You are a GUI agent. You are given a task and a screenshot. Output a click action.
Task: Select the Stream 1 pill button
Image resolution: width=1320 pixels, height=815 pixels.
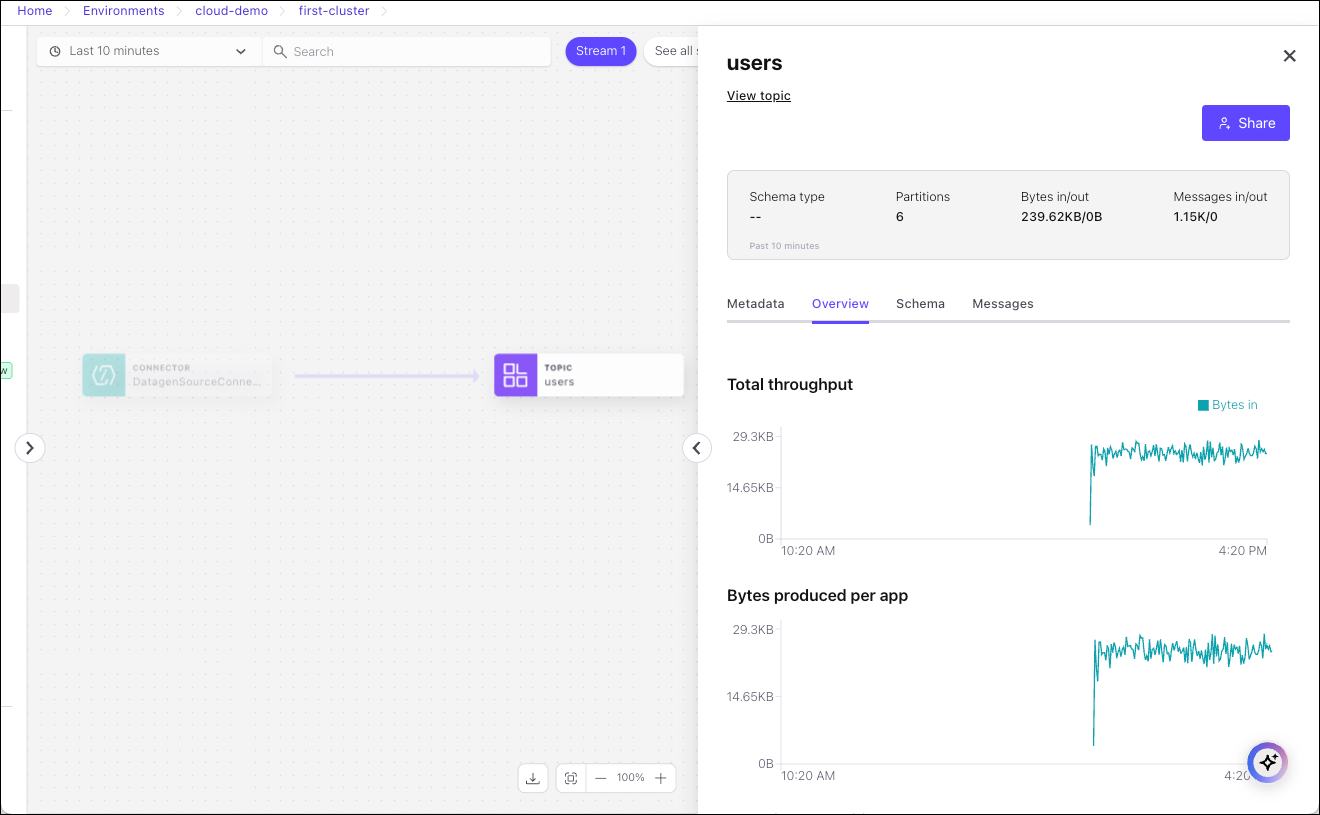tap(600, 51)
